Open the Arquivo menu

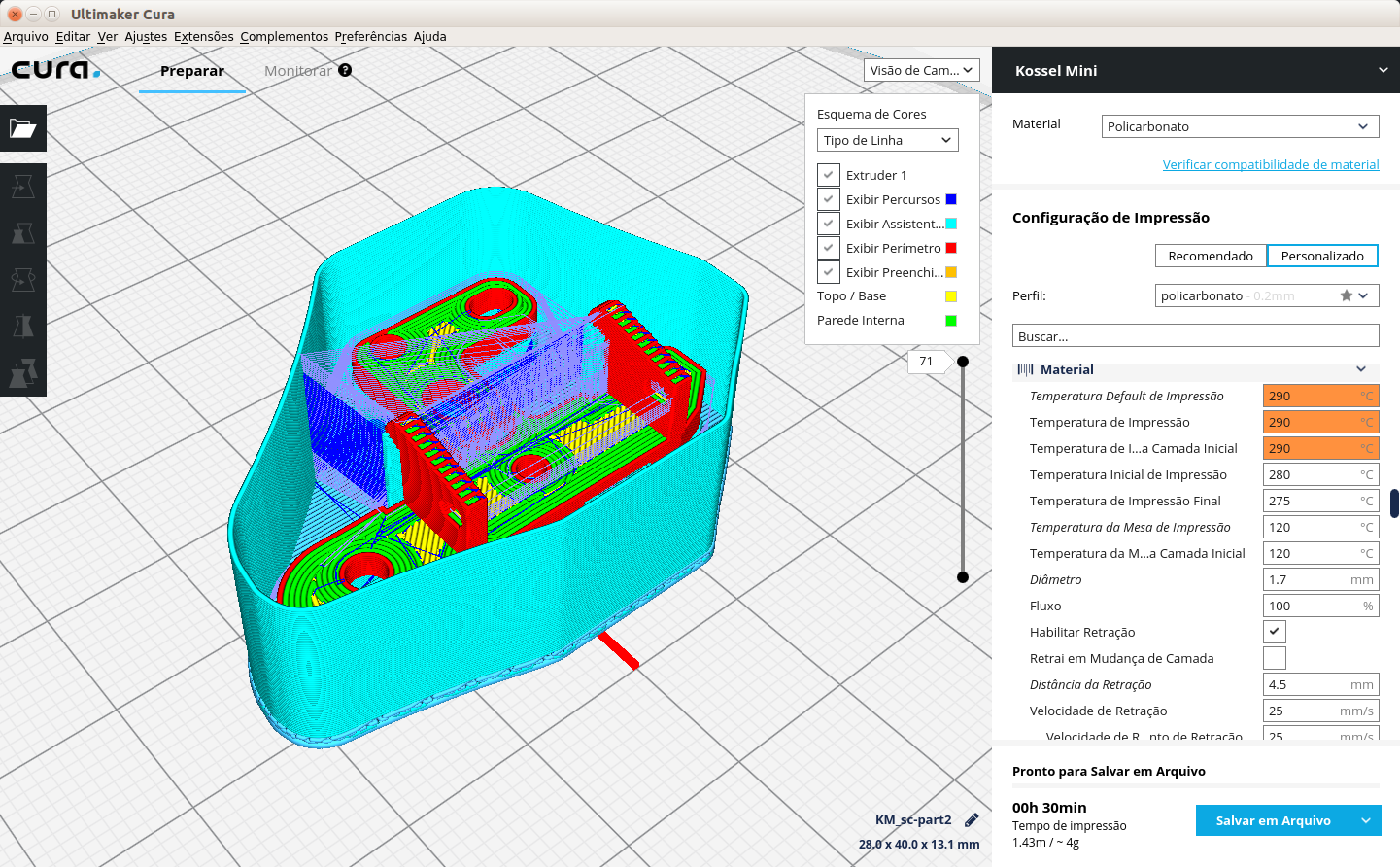26,36
